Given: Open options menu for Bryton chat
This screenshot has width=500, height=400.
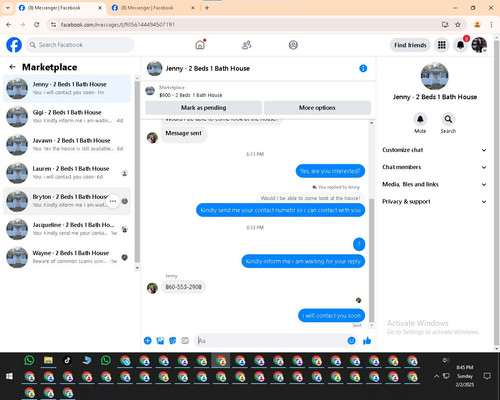Looking at the screenshot, I should (113, 201).
